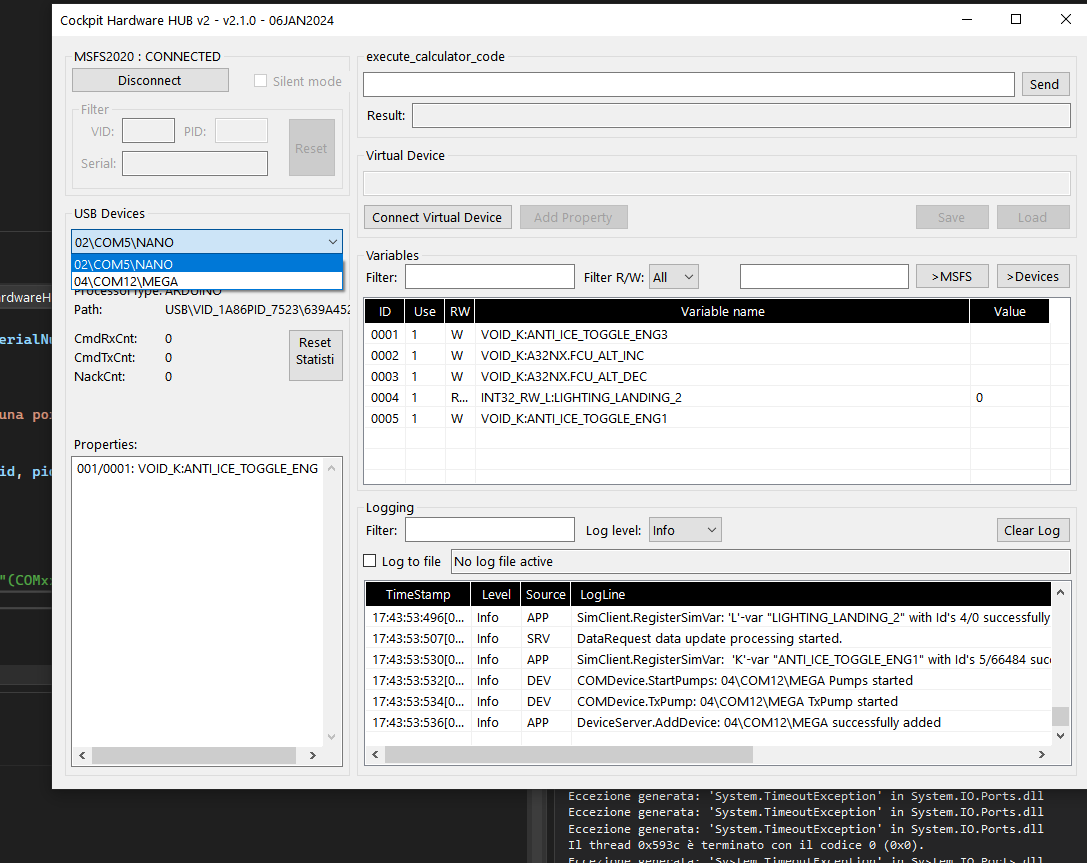Screen dimensions: 1087x863
Task: Clear the log with Clear Log button
Action: tap(1032, 529)
